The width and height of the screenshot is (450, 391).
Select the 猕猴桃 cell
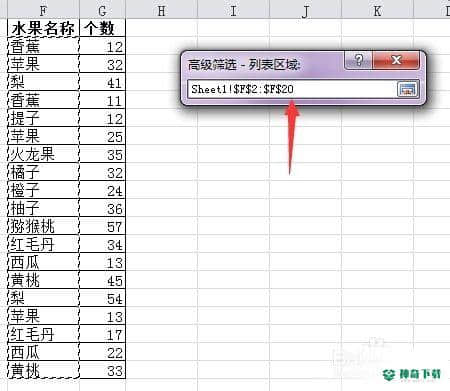pos(43,226)
